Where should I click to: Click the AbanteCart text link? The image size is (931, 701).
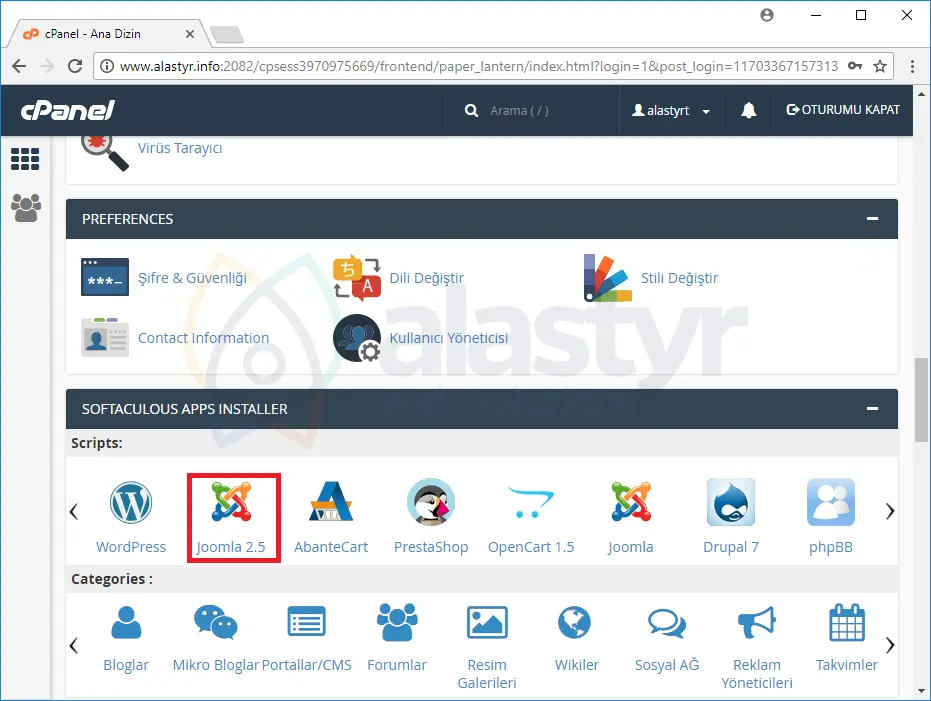pyautogui.click(x=331, y=547)
